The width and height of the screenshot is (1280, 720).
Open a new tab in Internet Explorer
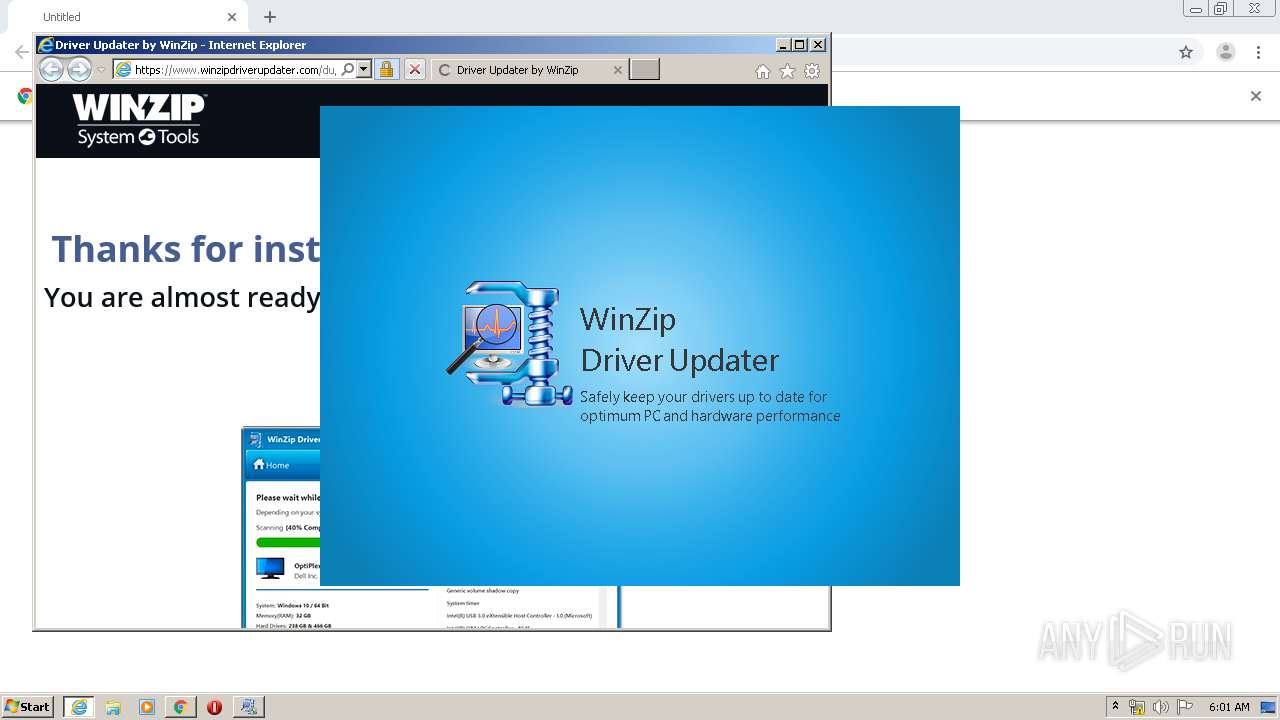644,69
